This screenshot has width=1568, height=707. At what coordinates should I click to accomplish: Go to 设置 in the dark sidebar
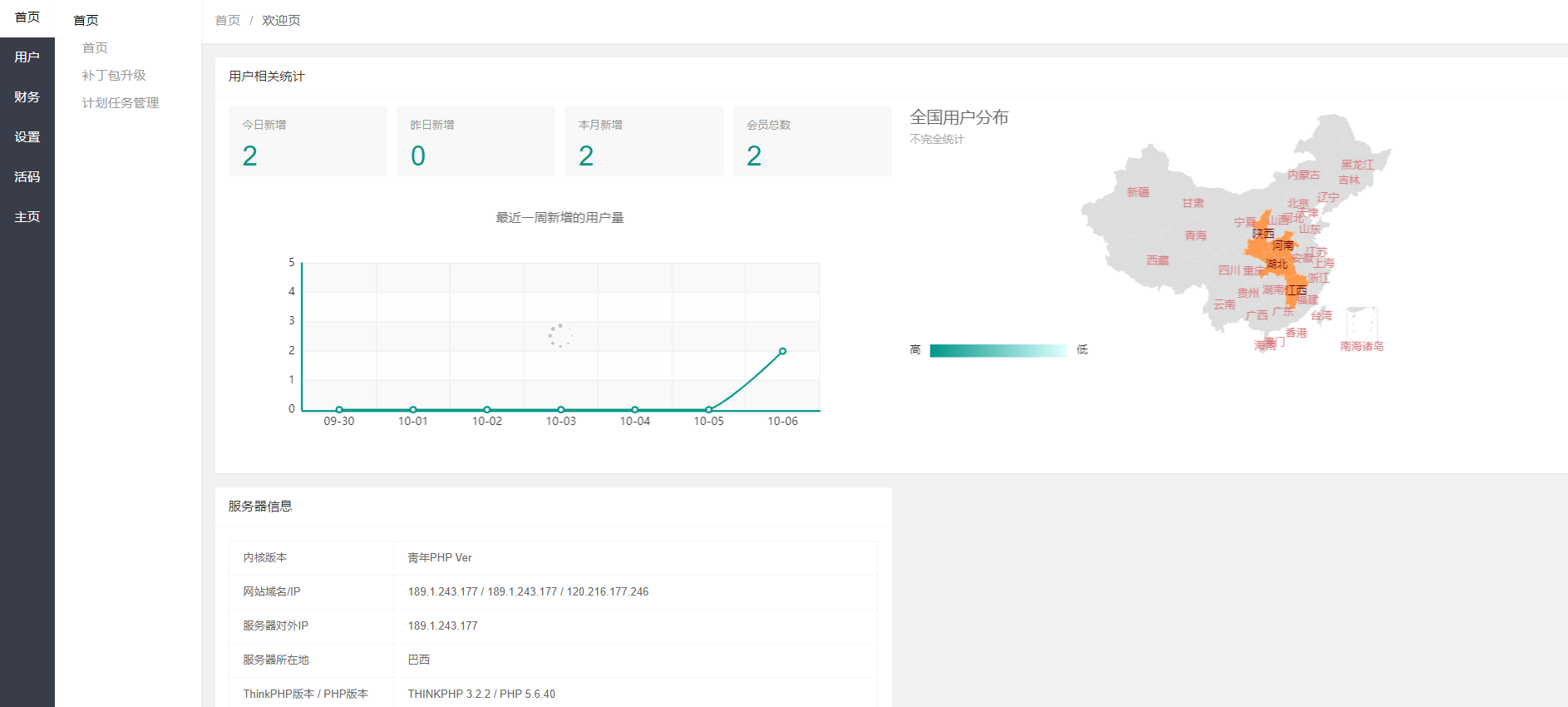(27, 136)
